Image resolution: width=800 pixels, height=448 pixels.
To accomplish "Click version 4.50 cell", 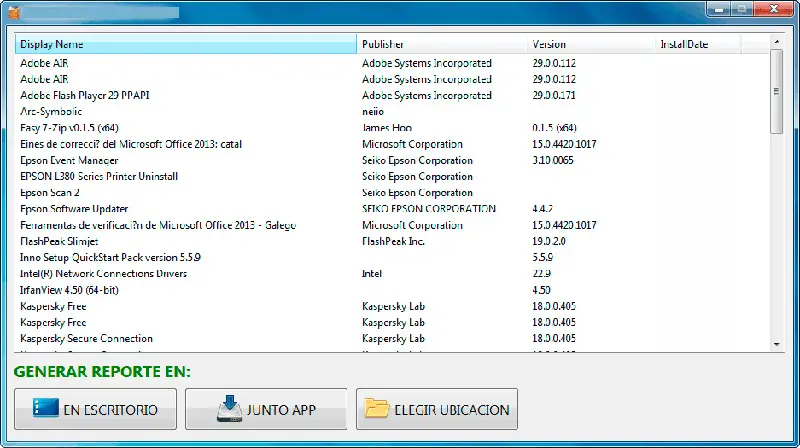I will click(541, 290).
